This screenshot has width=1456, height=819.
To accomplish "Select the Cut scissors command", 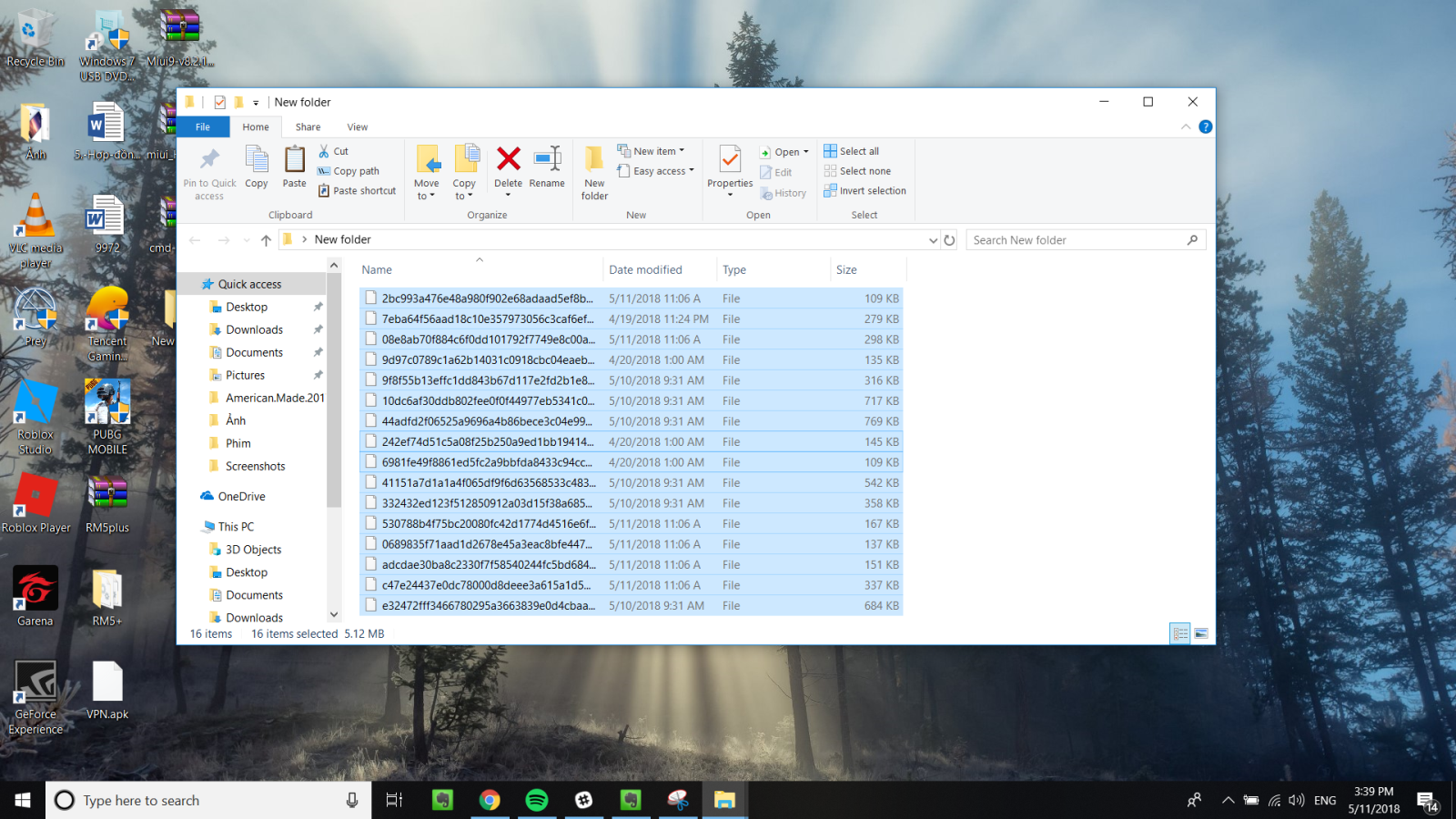I will click(x=333, y=151).
